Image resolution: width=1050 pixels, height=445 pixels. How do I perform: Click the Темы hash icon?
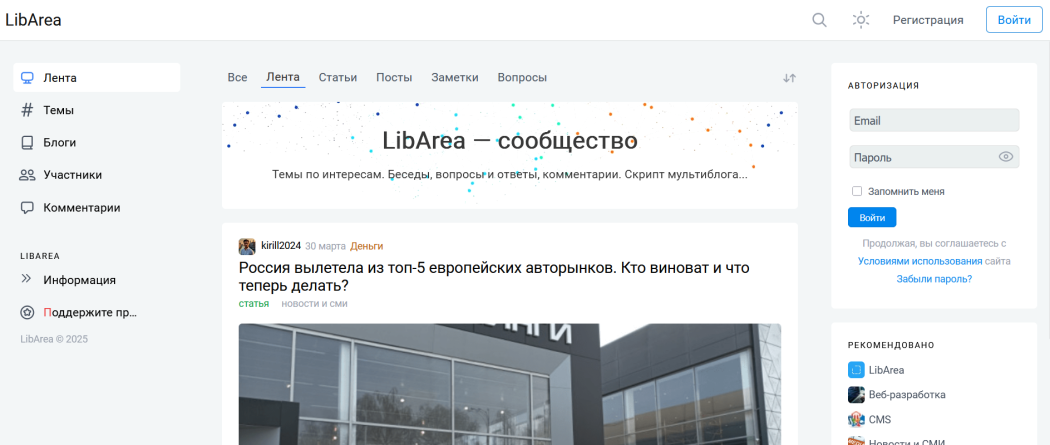click(27, 110)
